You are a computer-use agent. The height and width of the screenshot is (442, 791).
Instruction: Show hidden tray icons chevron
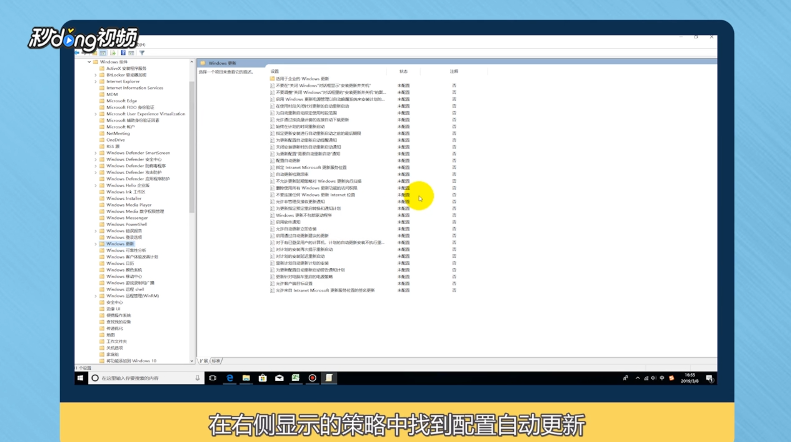pyautogui.click(x=638, y=378)
